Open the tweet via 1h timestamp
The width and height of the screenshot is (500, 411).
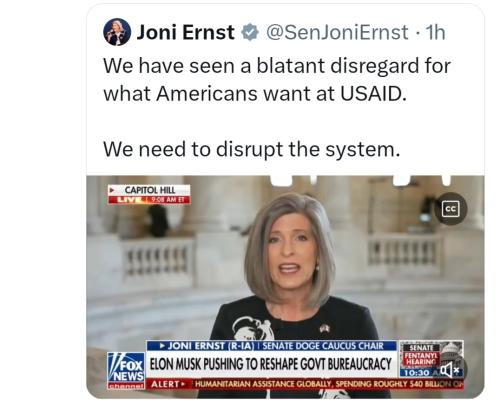(x=435, y=32)
